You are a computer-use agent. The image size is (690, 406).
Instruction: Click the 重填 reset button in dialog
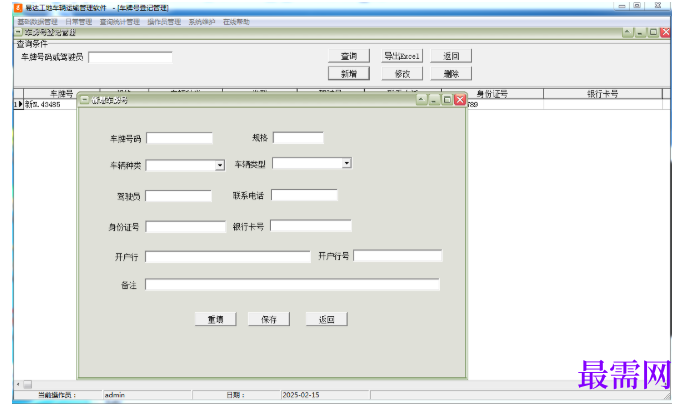pos(215,319)
